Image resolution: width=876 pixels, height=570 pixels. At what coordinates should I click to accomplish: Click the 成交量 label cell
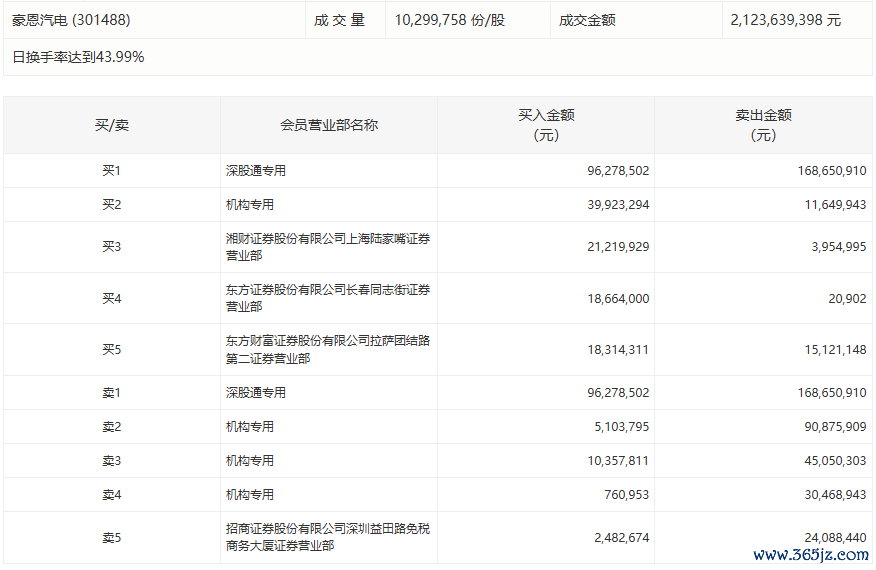340,20
